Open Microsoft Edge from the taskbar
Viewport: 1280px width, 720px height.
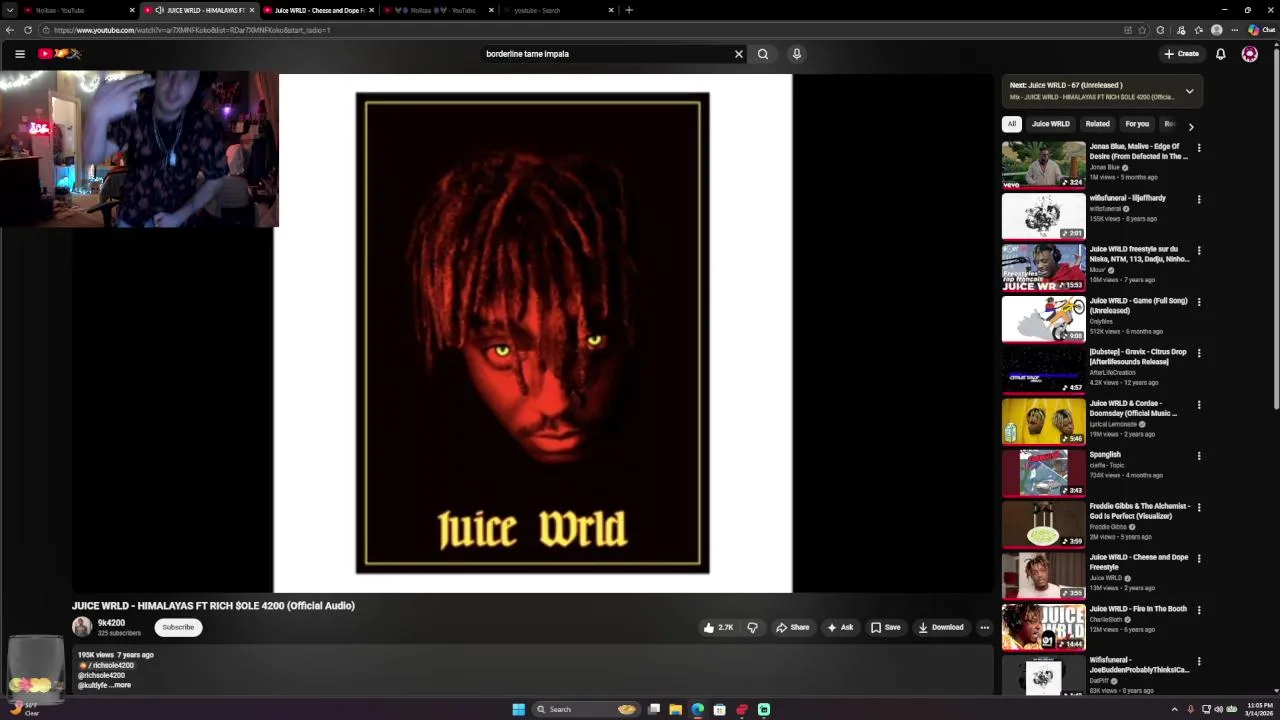[697, 709]
